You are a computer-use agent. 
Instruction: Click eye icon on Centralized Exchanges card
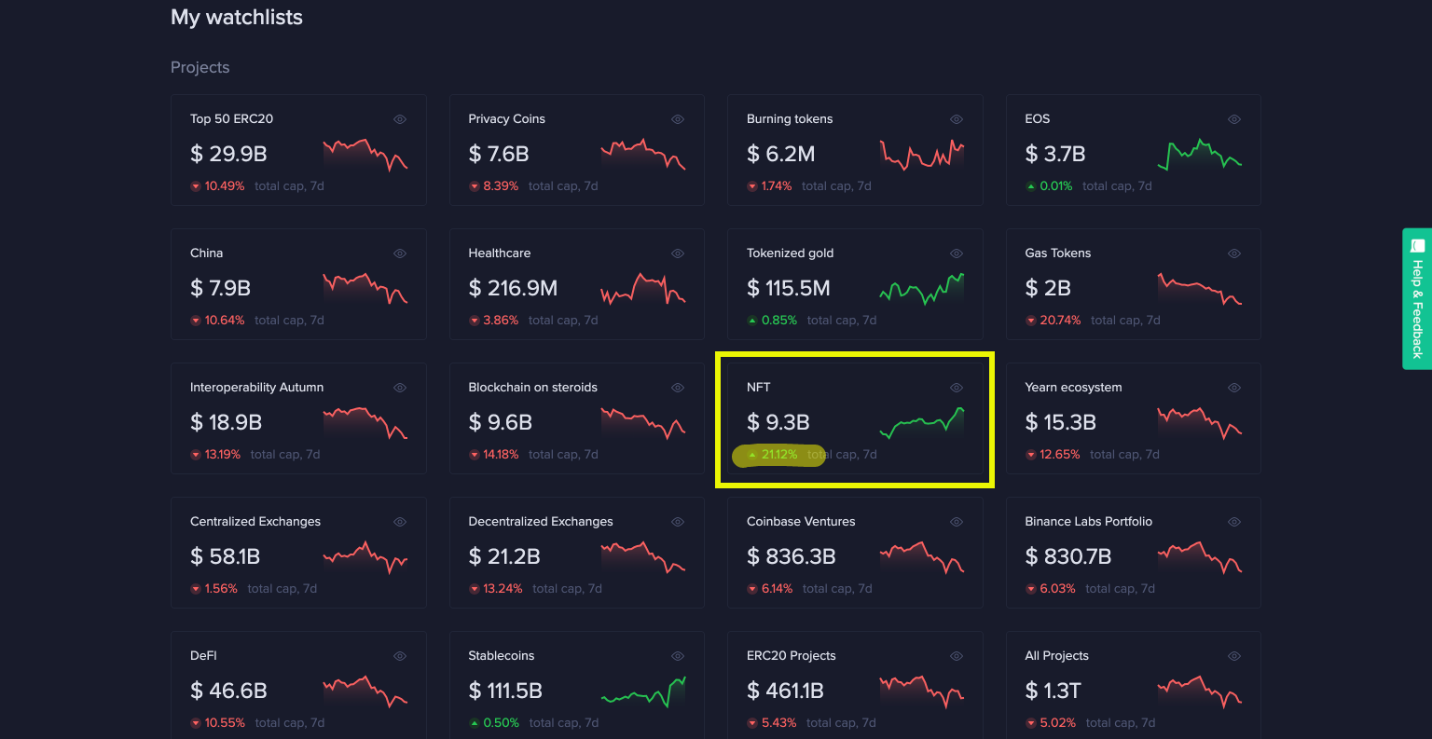click(x=400, y=522)
